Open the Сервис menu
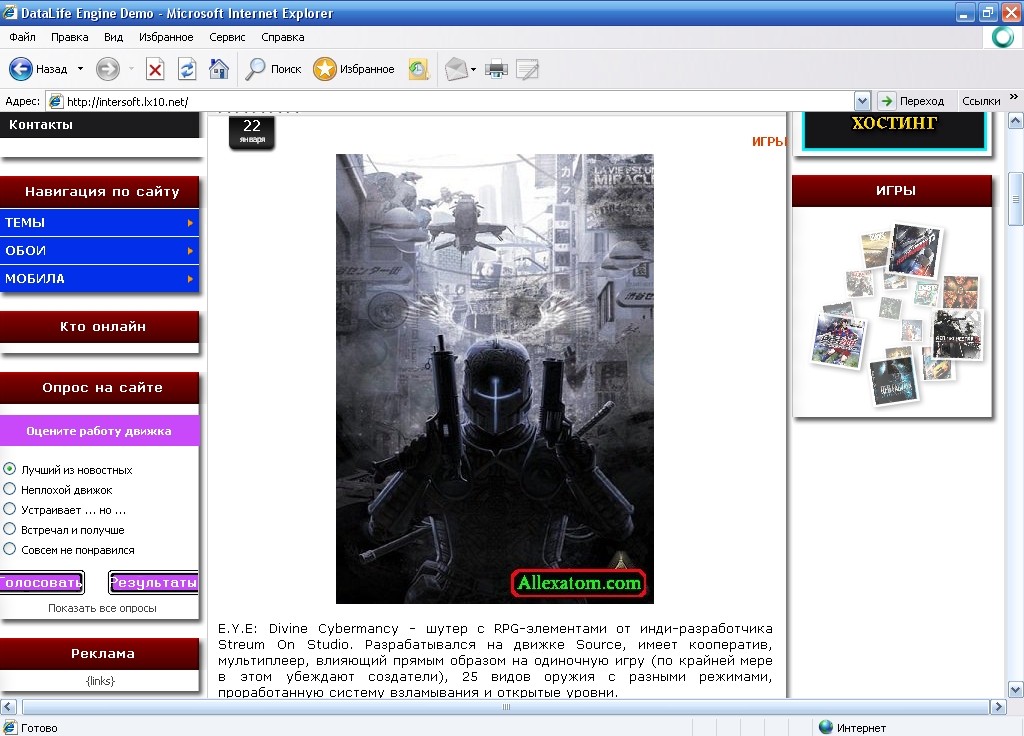Screen dimensions: 1024x736 tap(227, 37)
